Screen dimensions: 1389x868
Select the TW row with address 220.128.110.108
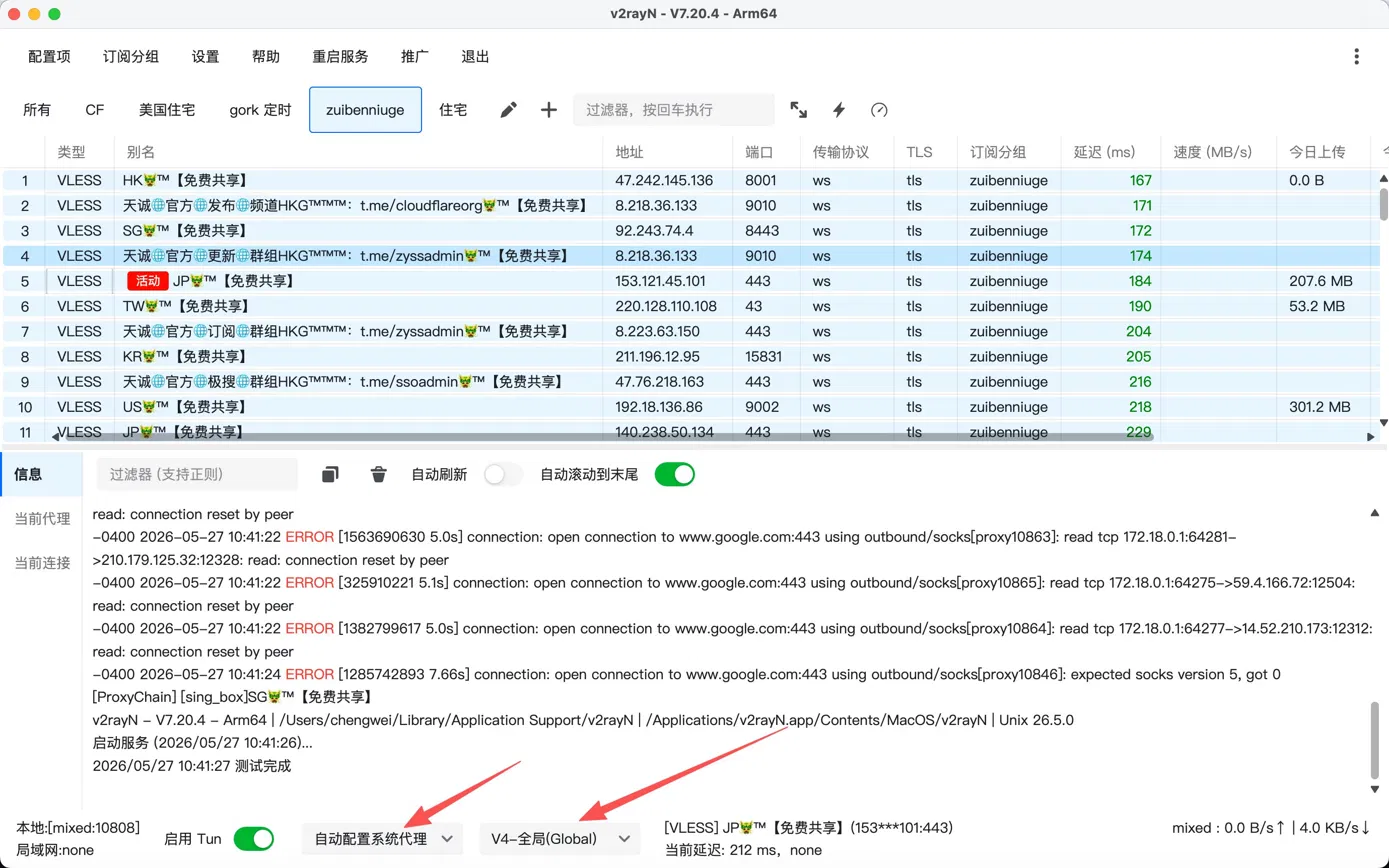point(690,306)
